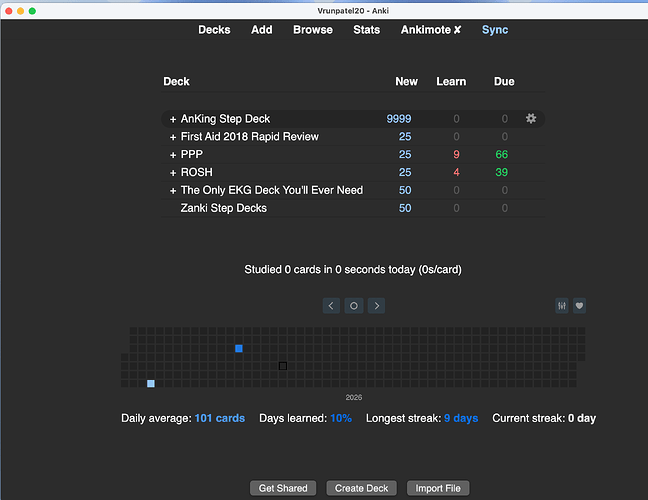Click the Get Shared button
Screen dimensions: 648x500
click(283, 488)
